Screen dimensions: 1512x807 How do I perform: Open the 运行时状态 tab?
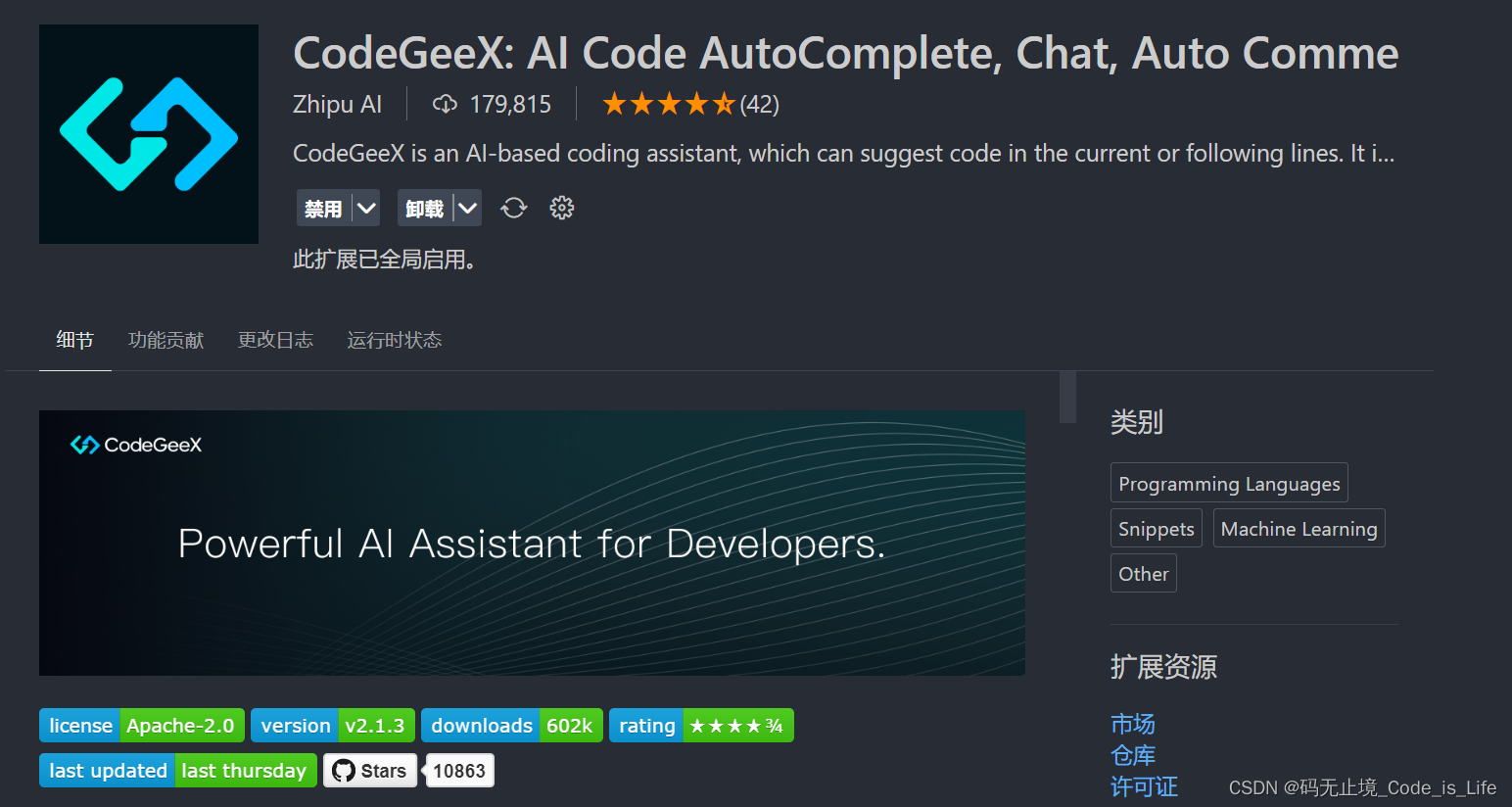(395, 340)
